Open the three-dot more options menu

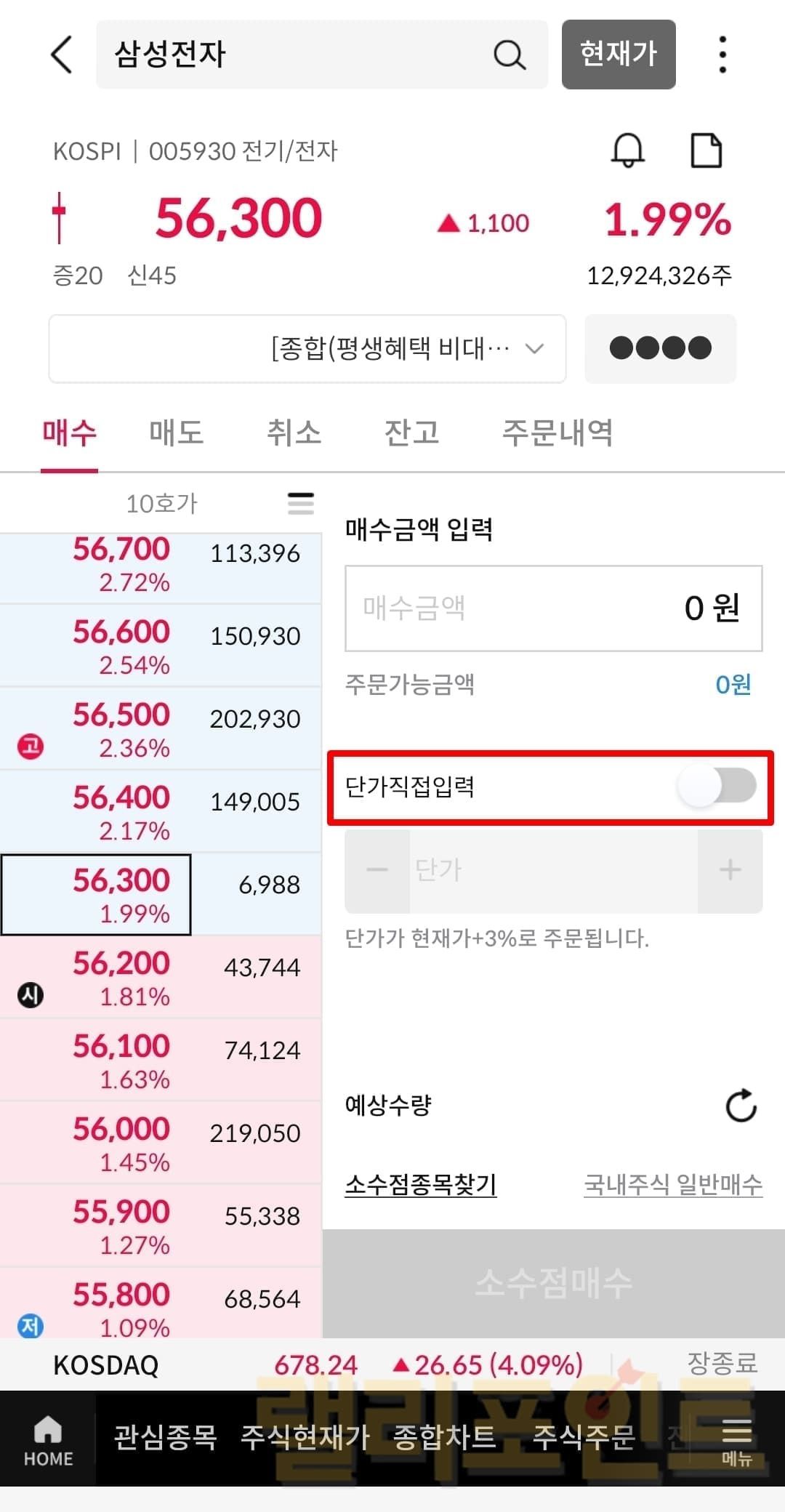(x=722, y=55)
